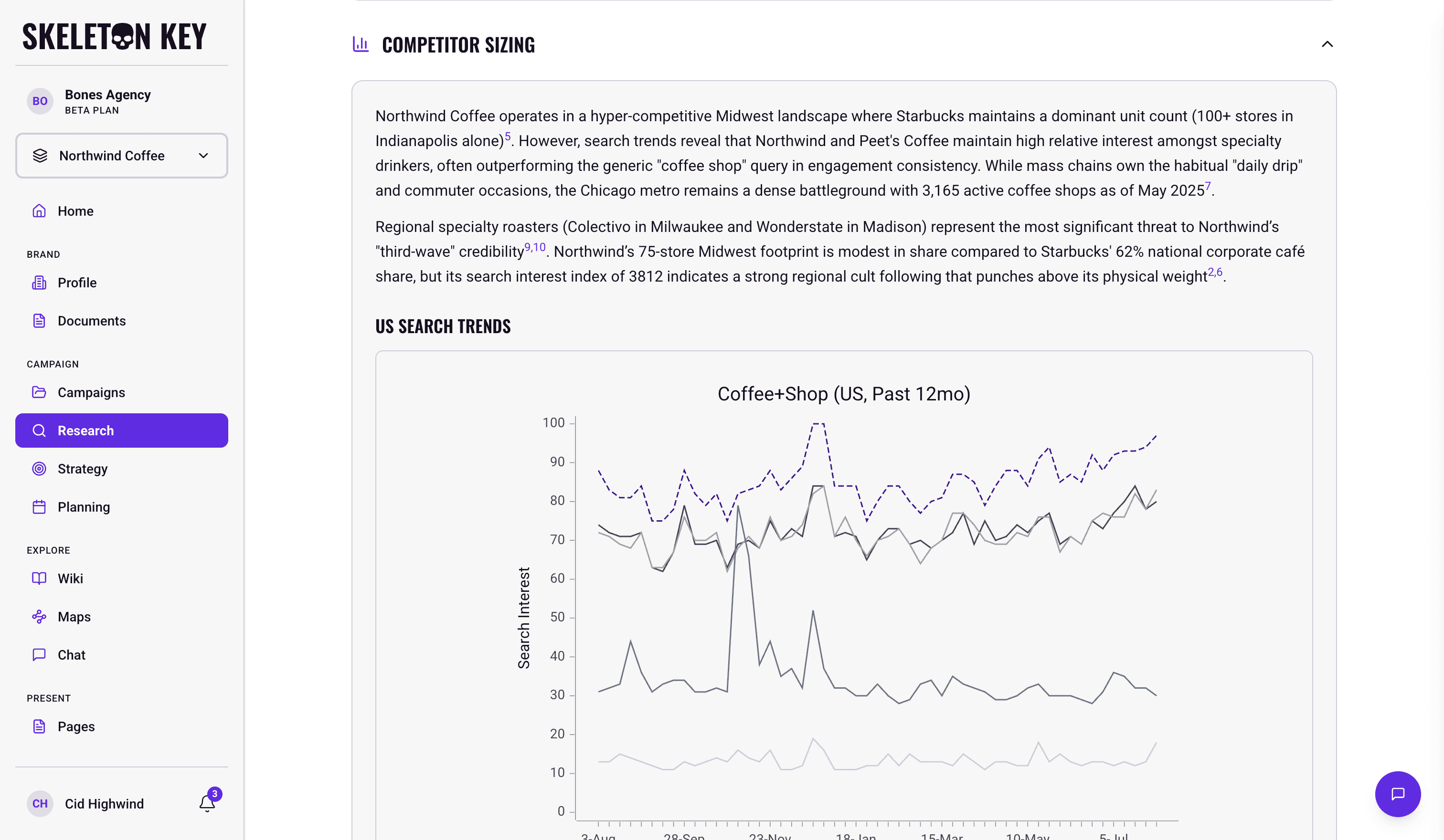Click the Documents file icon
The height and width of the screenshot is (840, 1444).
[x=39, y=321]
